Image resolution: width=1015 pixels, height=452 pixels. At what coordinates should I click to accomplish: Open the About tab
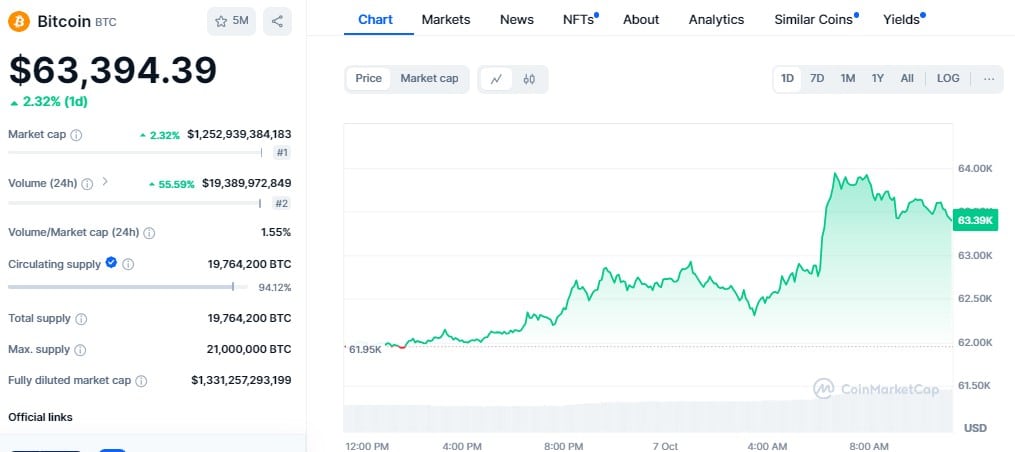(641, 19)
